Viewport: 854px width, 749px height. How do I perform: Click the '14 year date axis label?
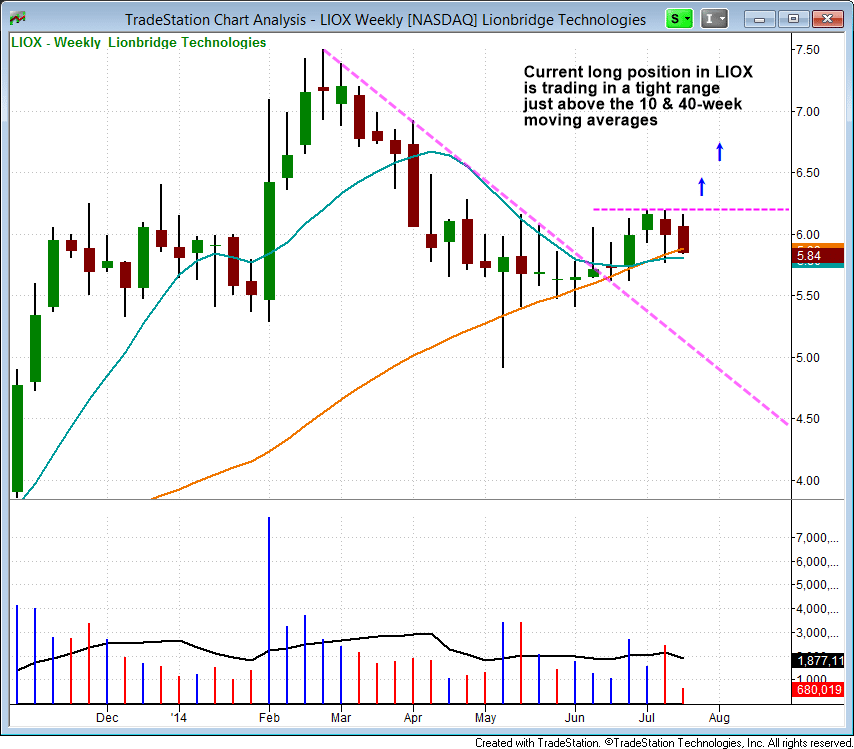coord(179,718)
